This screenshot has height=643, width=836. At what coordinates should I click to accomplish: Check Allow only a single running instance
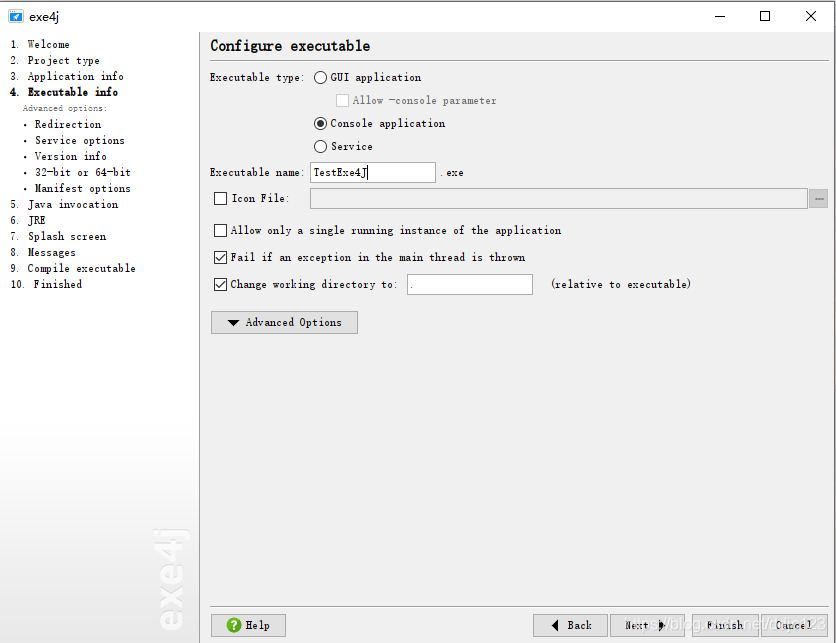point(220,230)
